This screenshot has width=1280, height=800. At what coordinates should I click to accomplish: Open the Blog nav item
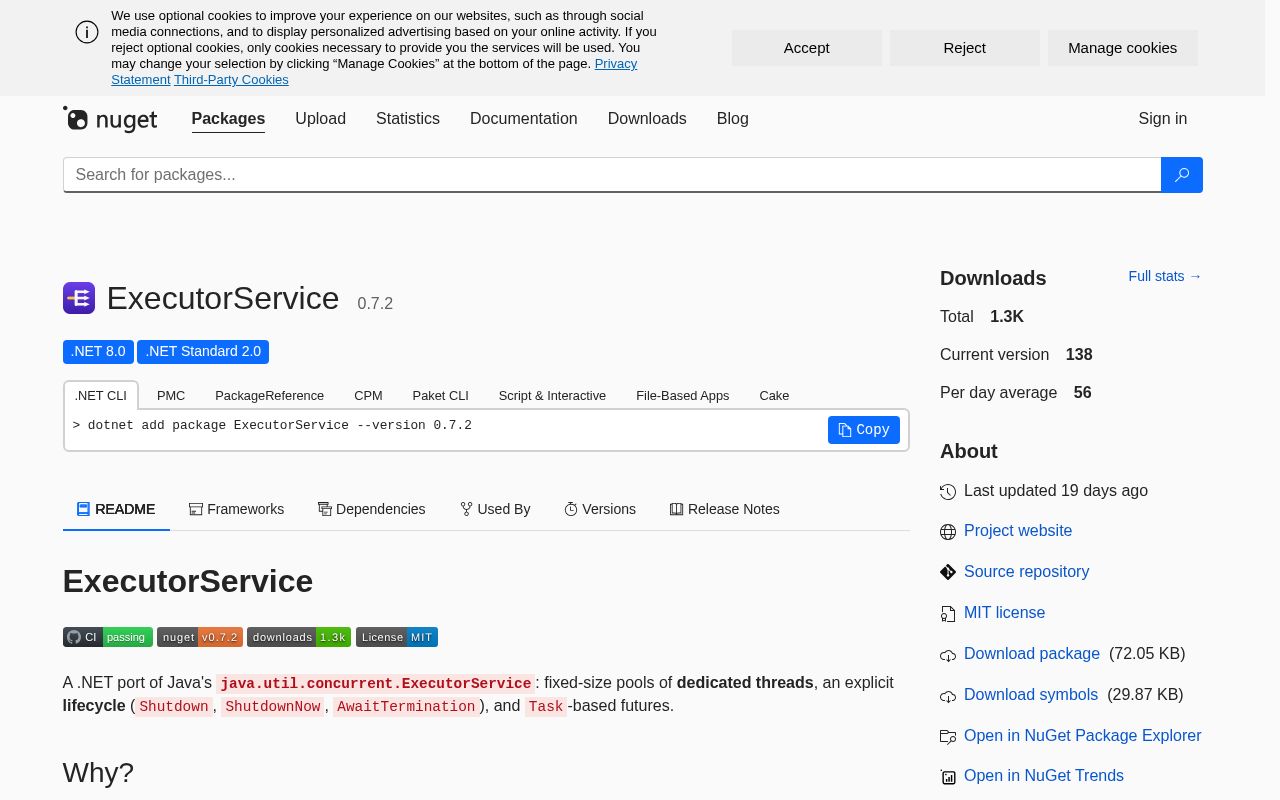(733, 119)
